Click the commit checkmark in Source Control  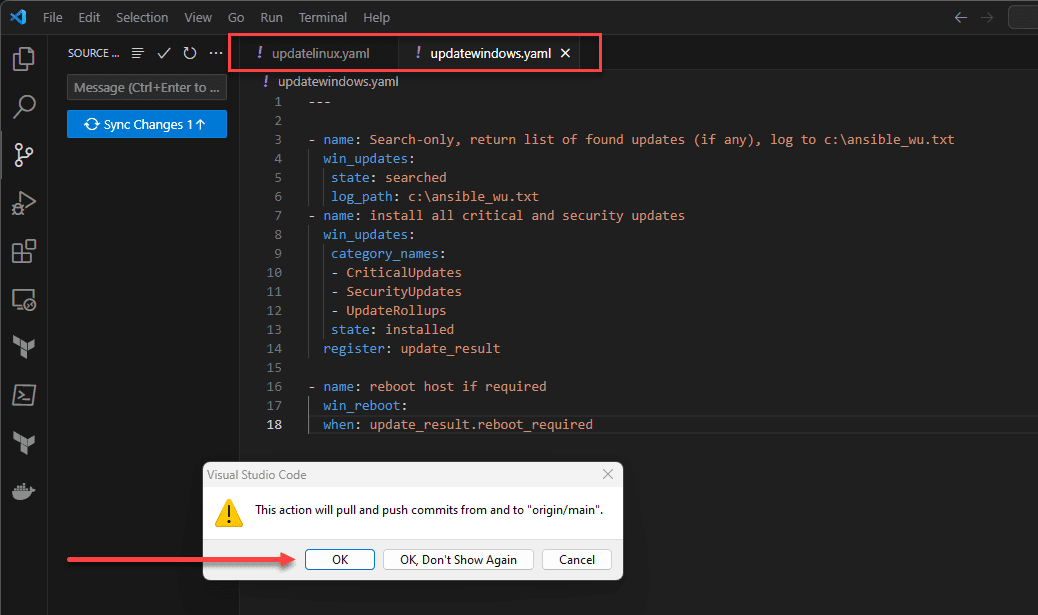click(164, 53)
